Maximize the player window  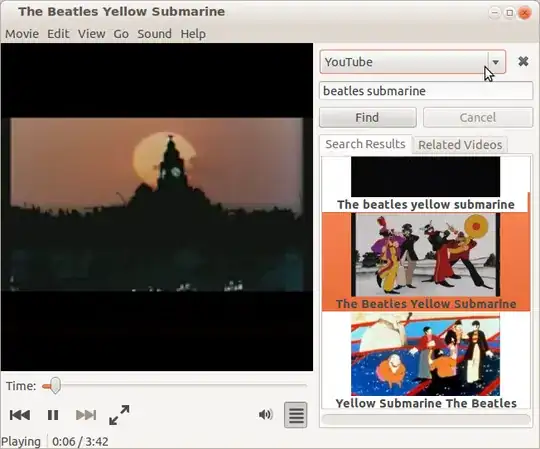pos(509,13)
